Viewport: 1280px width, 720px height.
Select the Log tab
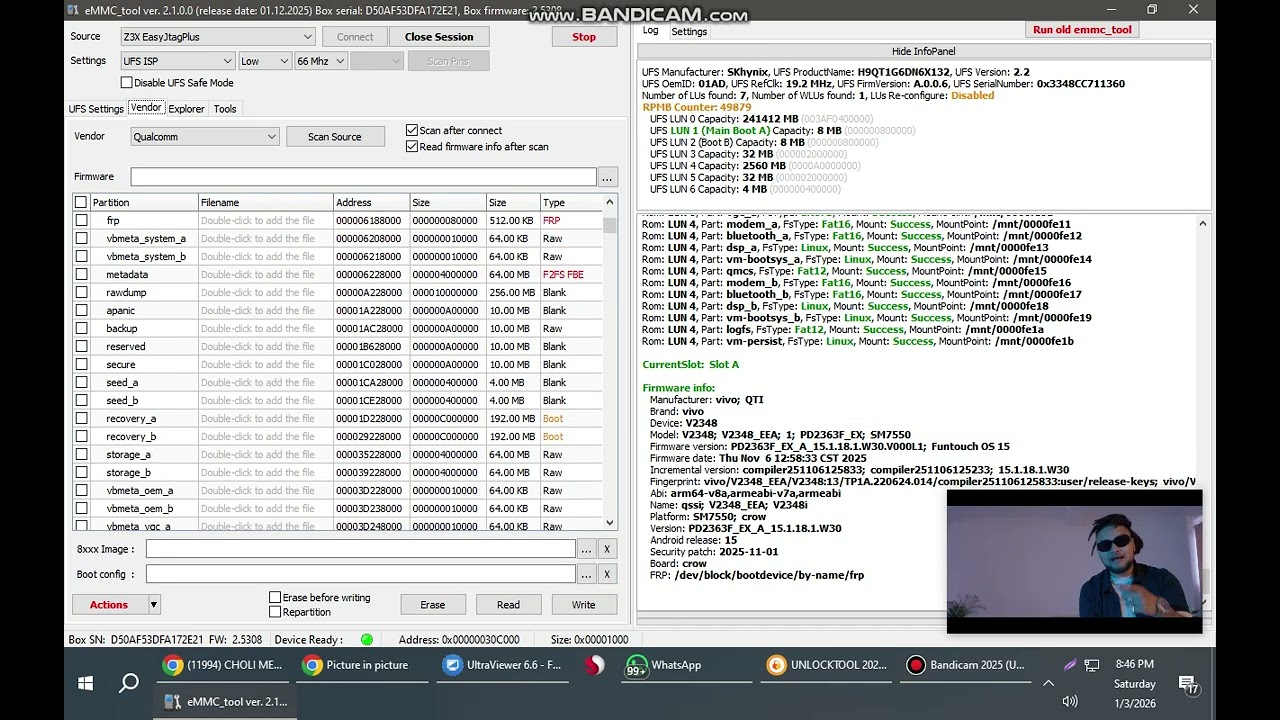tap(651, 31)
